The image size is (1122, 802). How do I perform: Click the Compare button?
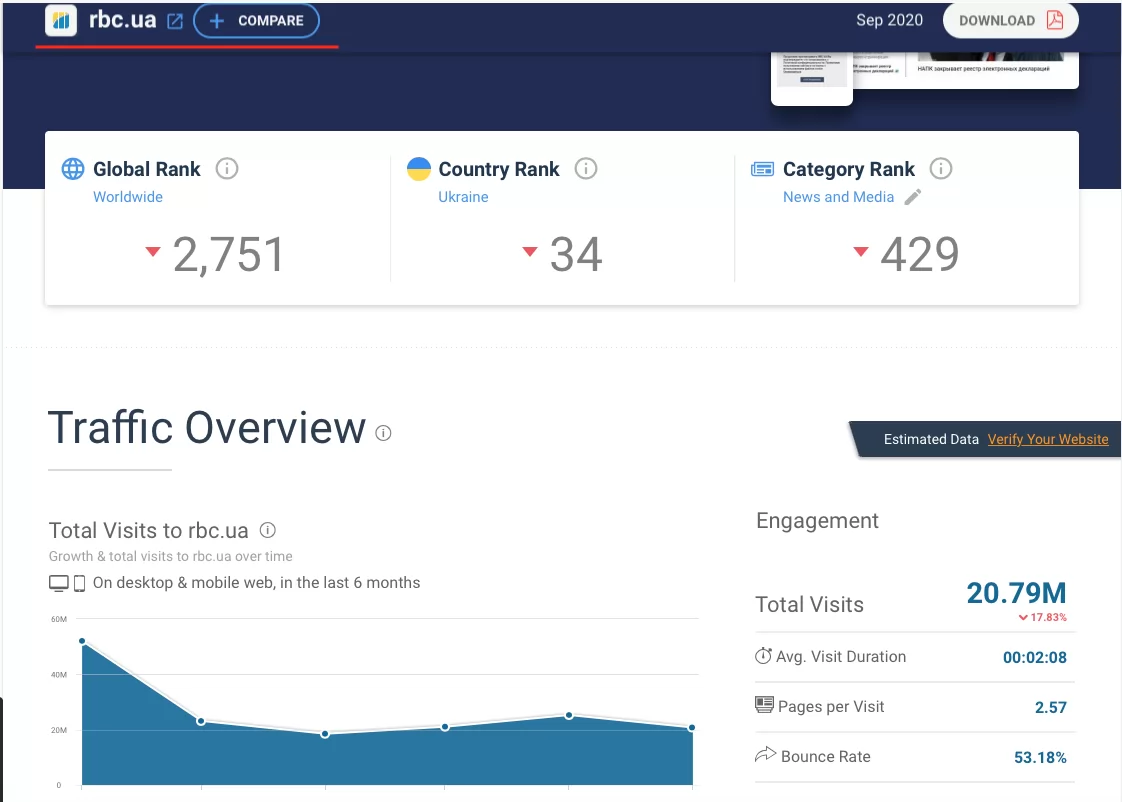click(256, 21)
